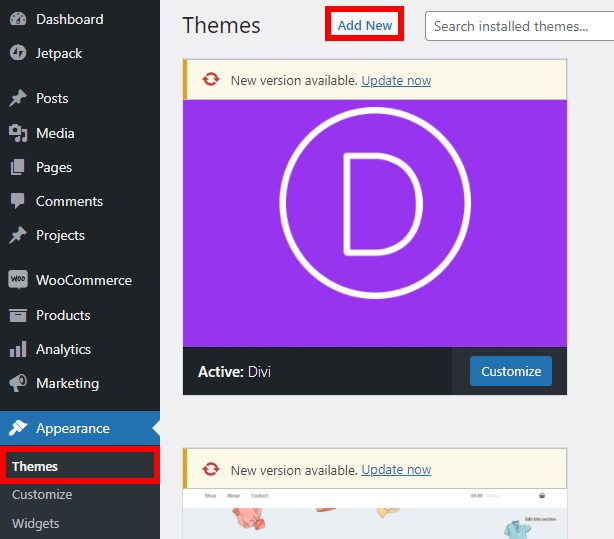Image resolution: width=614 pixels, height=539 pixels.
Task: Open WooCommerce settings menu
Action: click(80, 280)
